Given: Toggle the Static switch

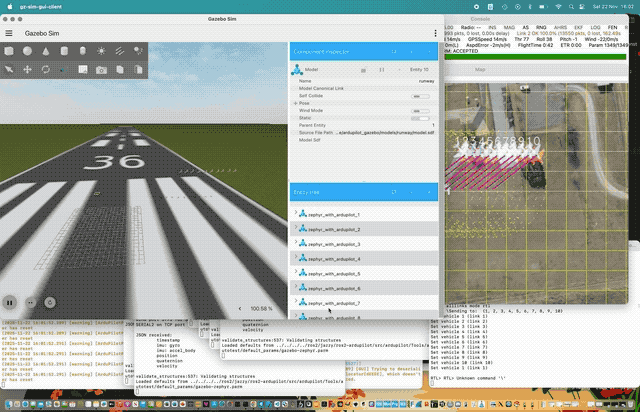Looking at the screenshot, I should point(421,117).
